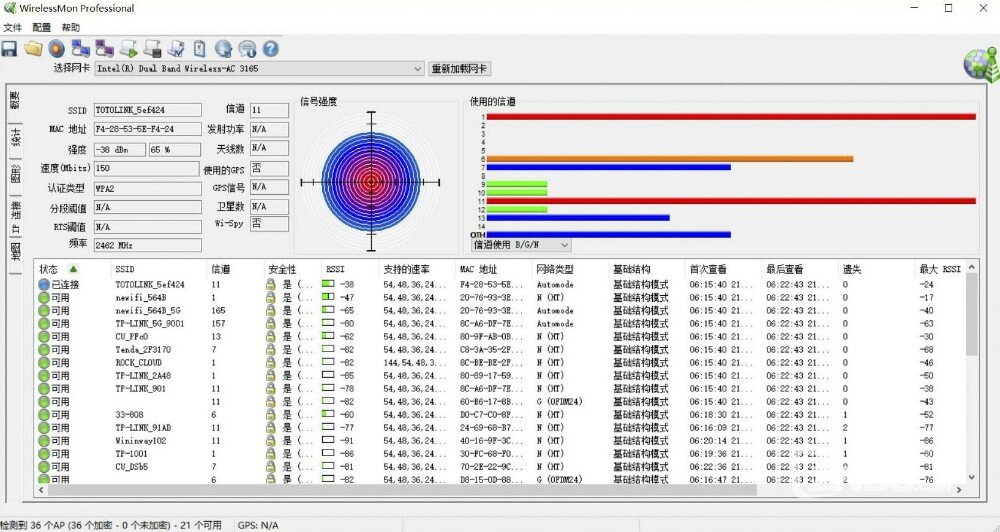Click the signal strength radar graphic
1000x532 pixels.
click(371, 182)
